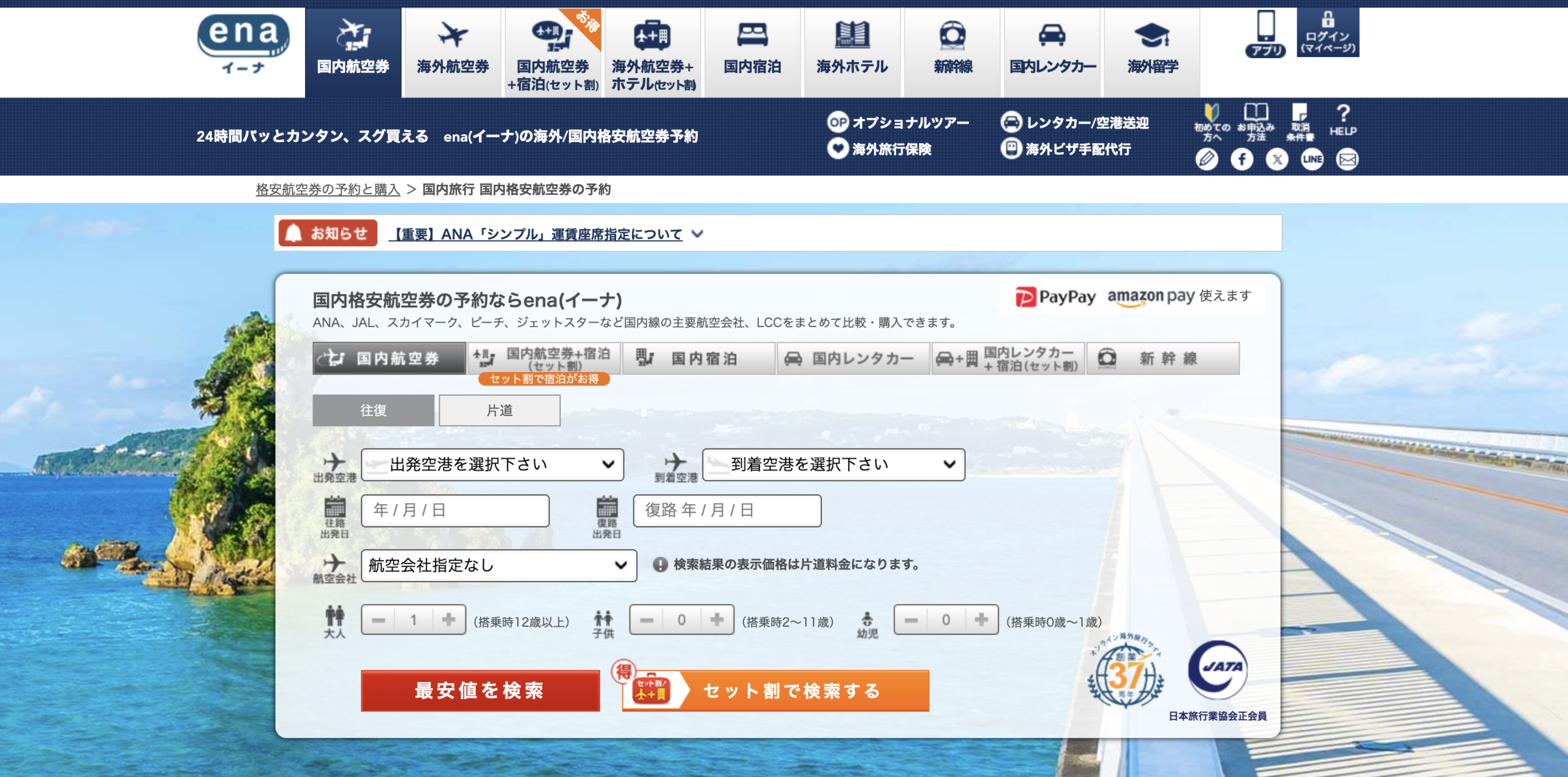Decrease child (子供) passenger count

(647, 620)
